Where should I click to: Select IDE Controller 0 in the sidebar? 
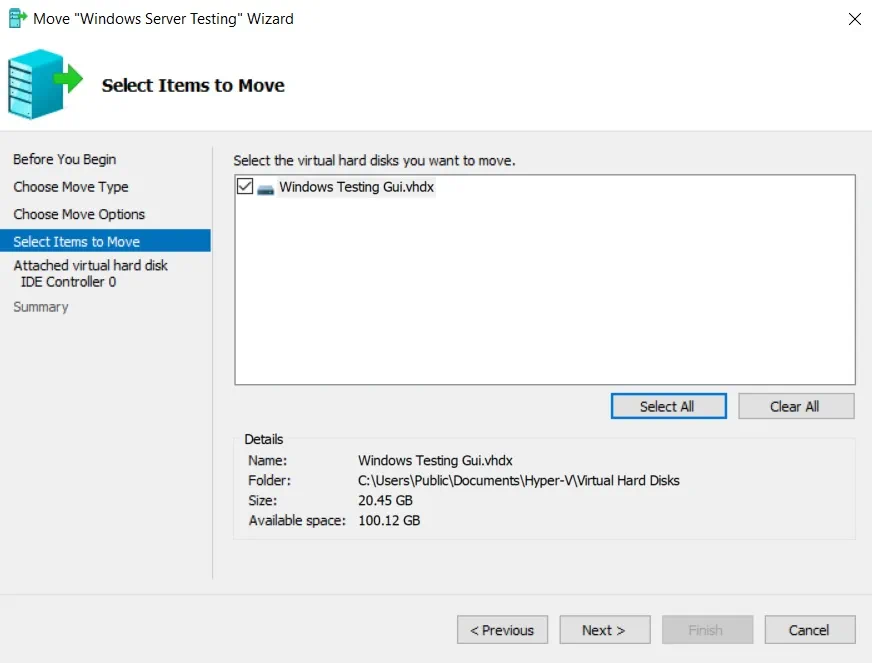(x=68, y=282)
